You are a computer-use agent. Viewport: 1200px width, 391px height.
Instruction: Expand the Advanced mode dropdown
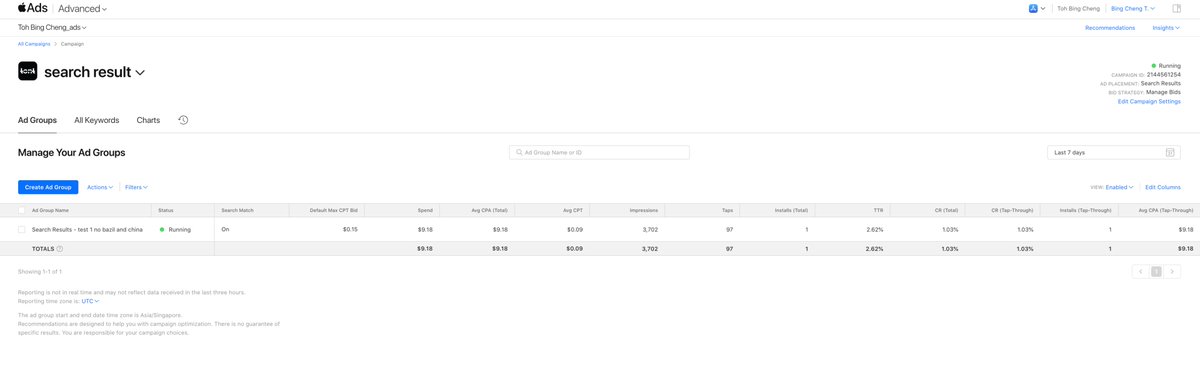81,8
